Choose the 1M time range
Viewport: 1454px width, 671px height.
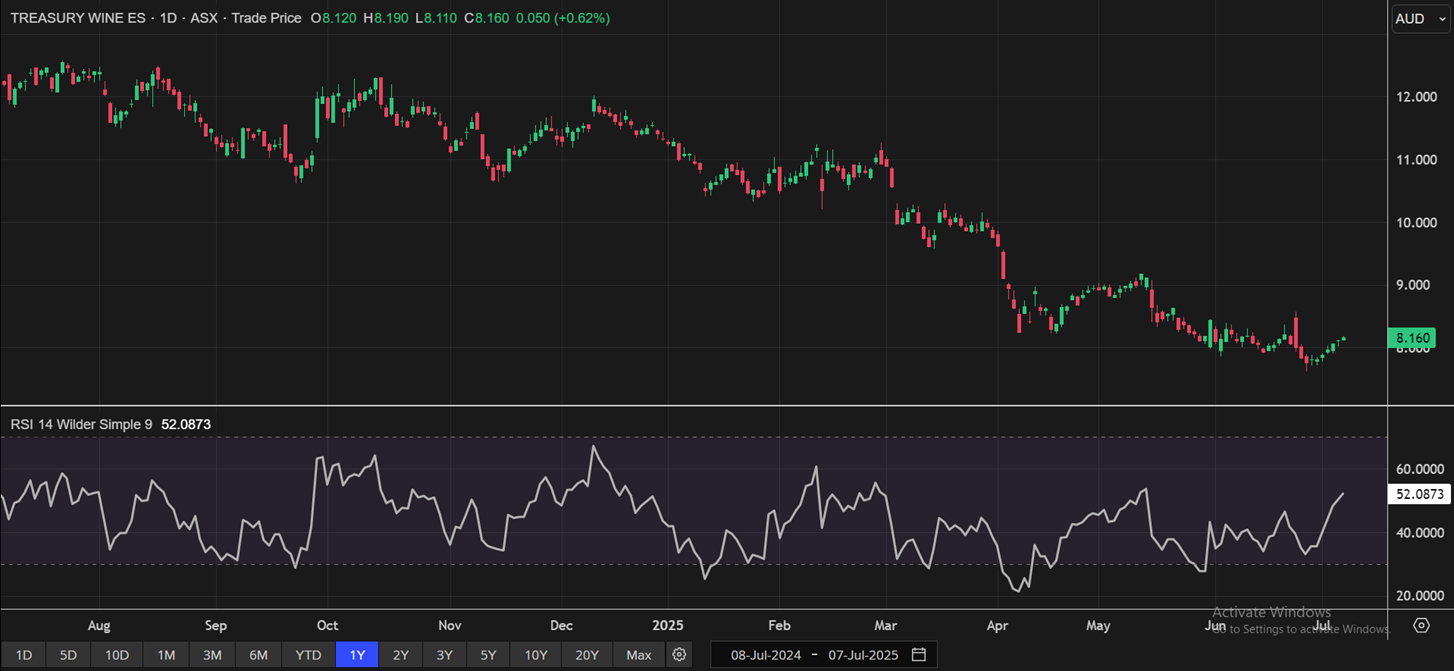[166, 655]
